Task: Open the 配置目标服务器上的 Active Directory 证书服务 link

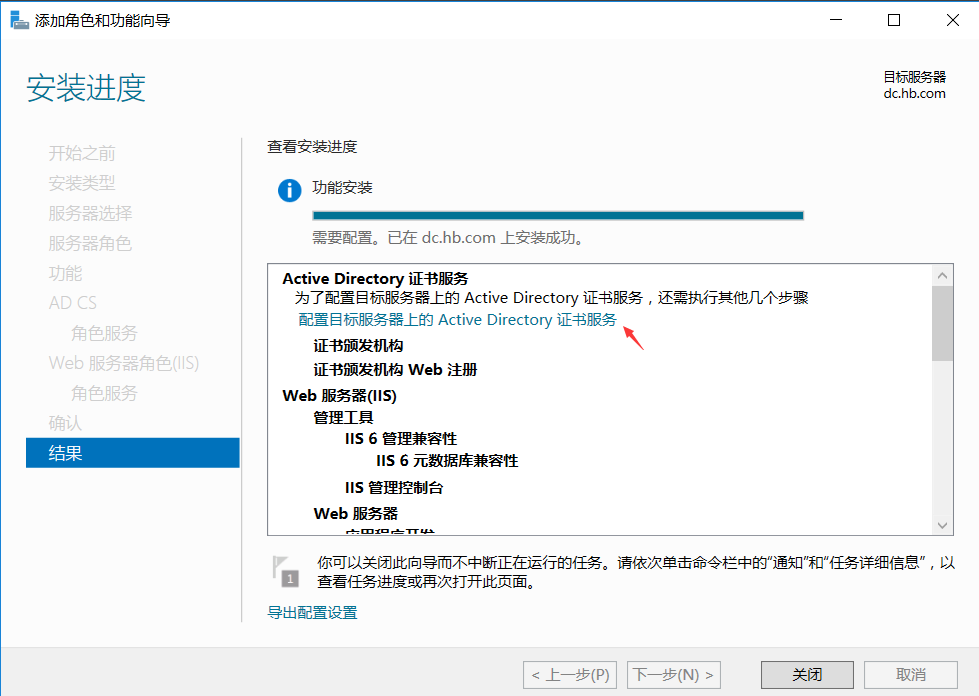Action: tap(457, 320)
